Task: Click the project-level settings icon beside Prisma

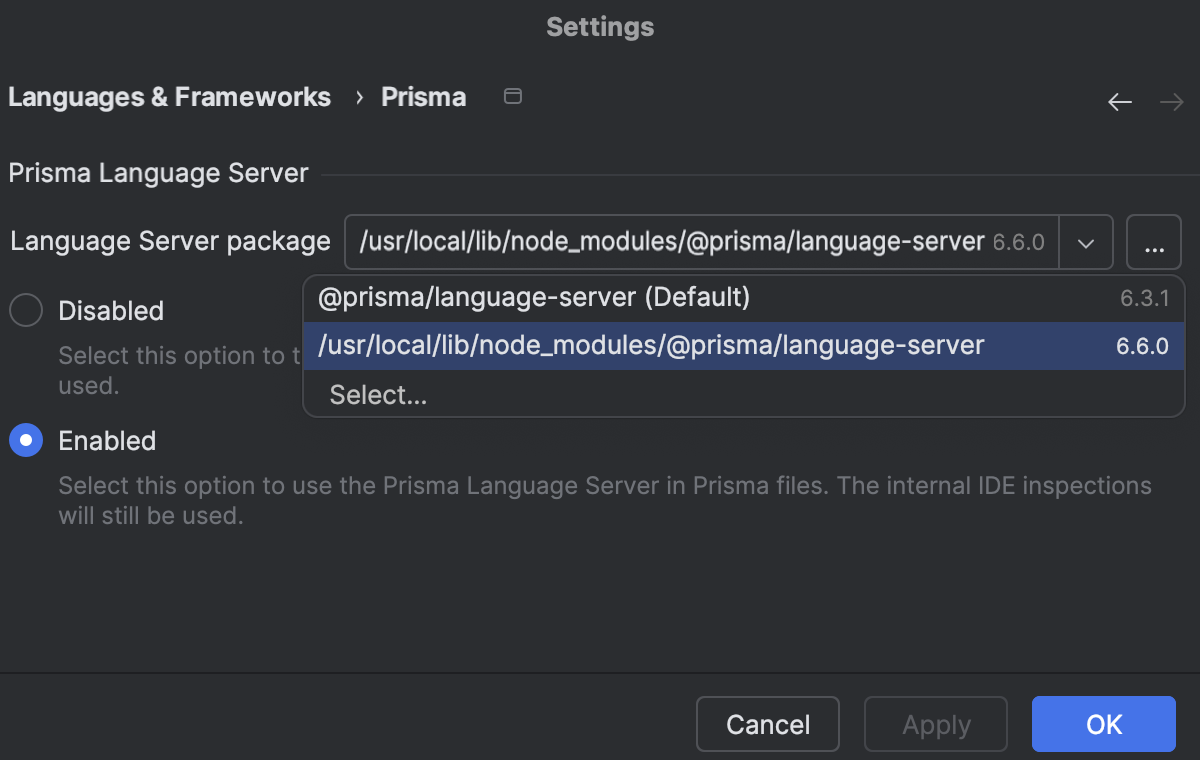Action: coord(512,97)
